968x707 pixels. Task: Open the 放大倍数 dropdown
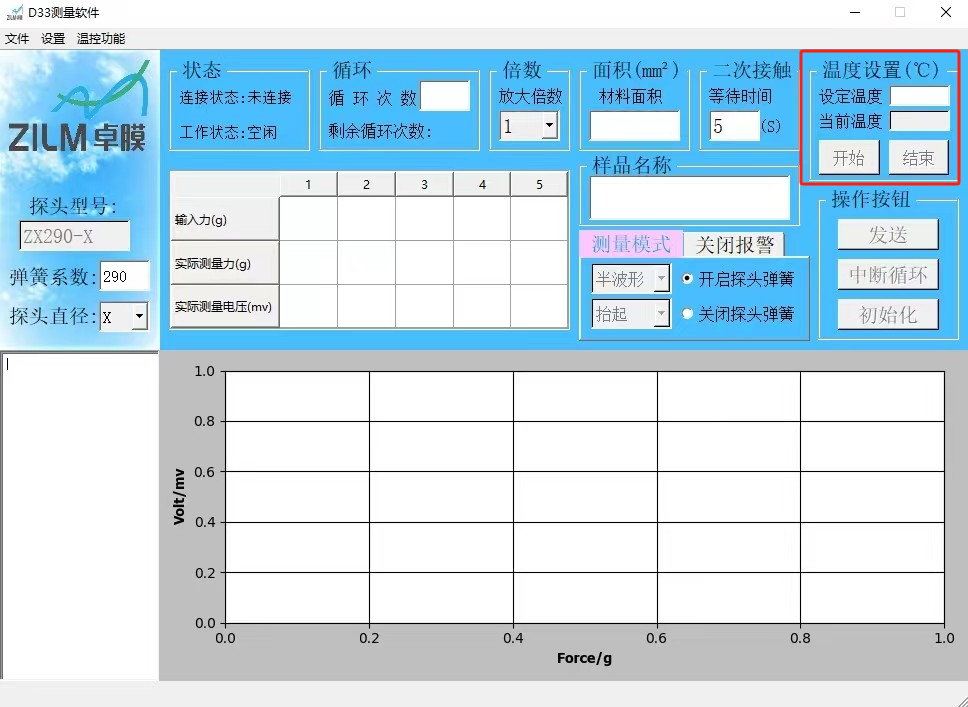pos(549,126)
